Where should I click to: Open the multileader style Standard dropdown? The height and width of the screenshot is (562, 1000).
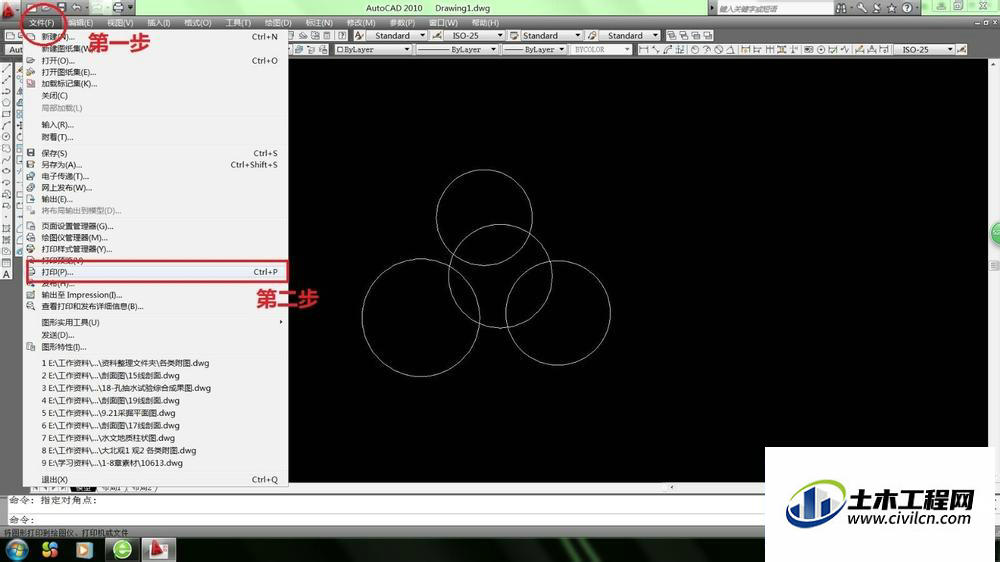coord(656,36)
